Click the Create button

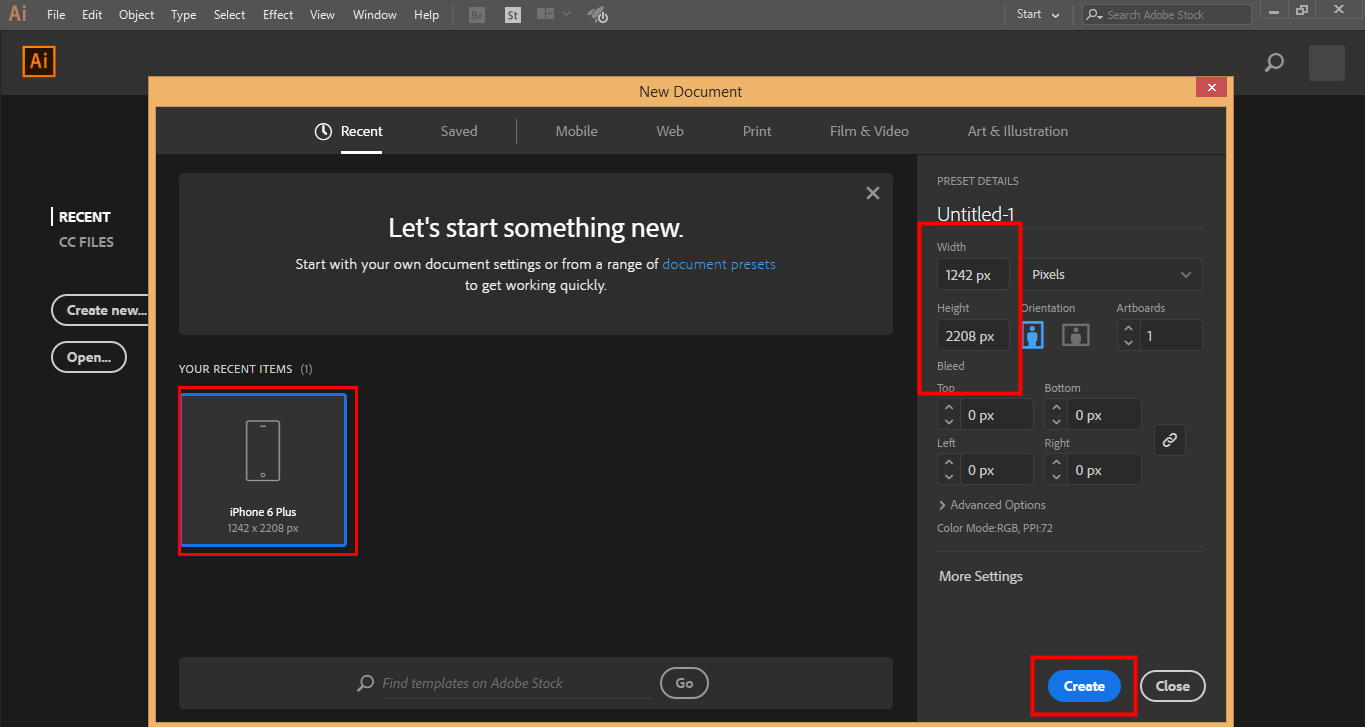tap(1083, 686)
